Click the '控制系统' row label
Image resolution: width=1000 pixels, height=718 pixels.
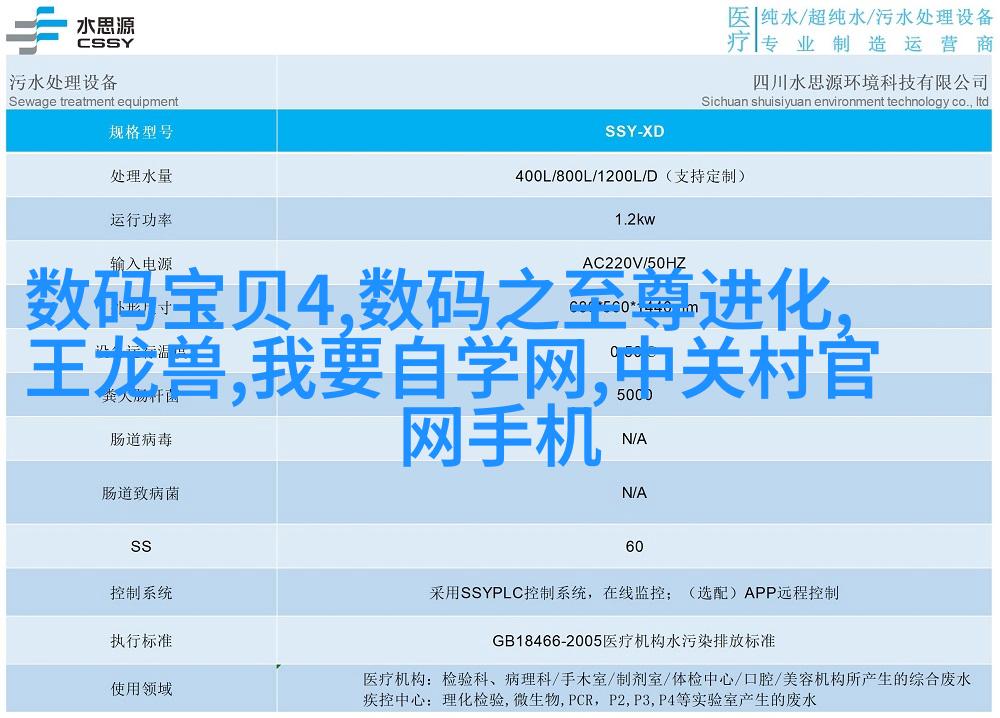pyautogui.click(x=141, y=593)
